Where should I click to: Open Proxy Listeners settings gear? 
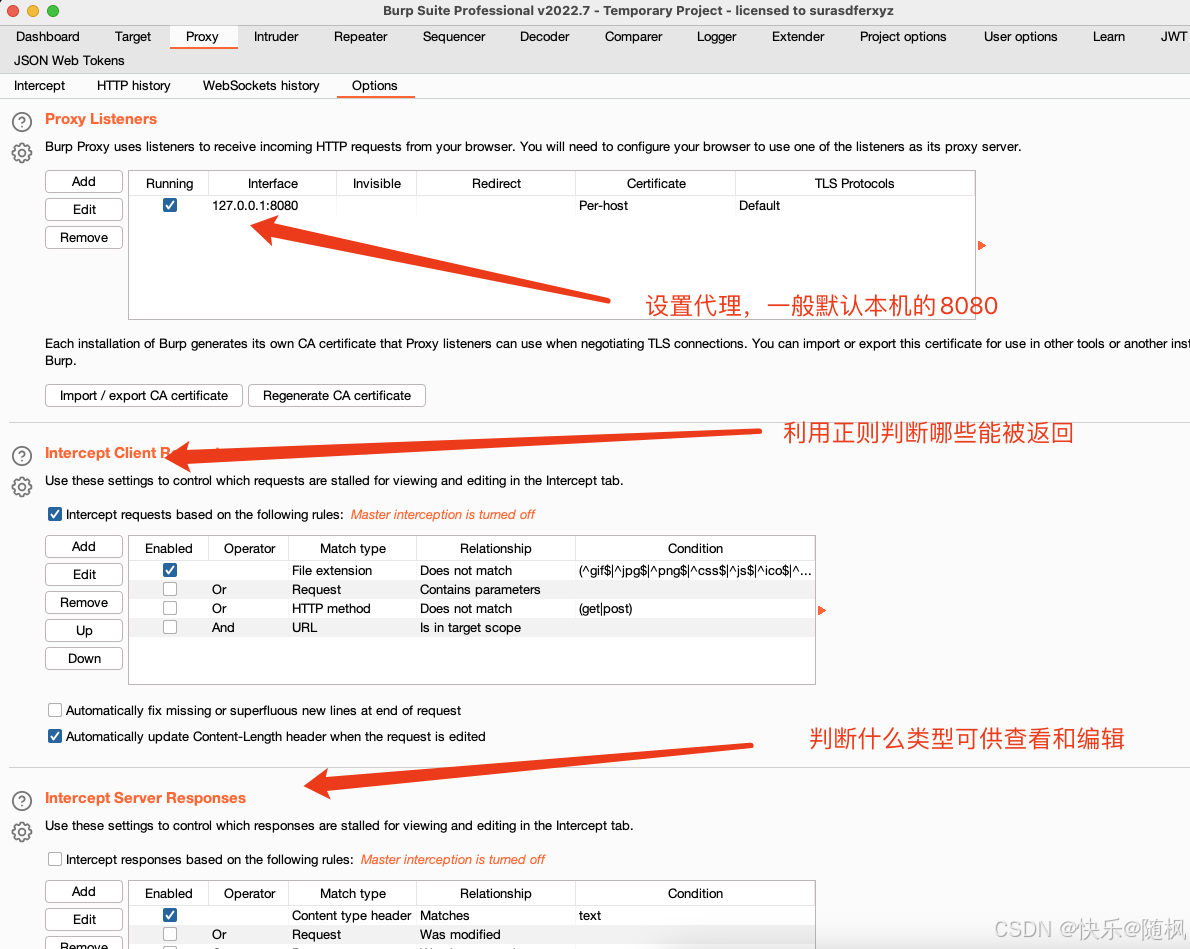(22, 153)
